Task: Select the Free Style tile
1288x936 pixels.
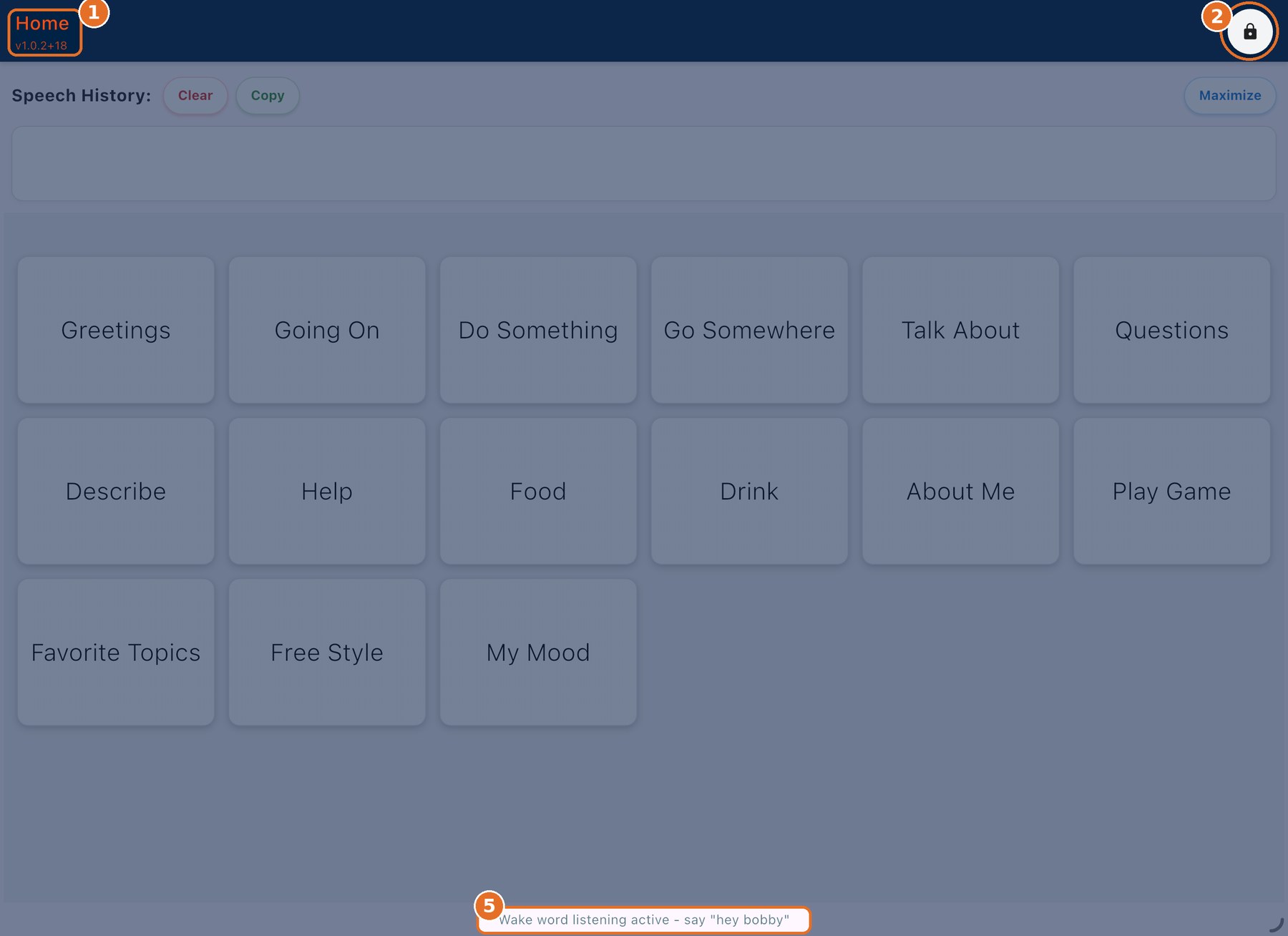Action: pyautogui.click(x=327, y=652)
